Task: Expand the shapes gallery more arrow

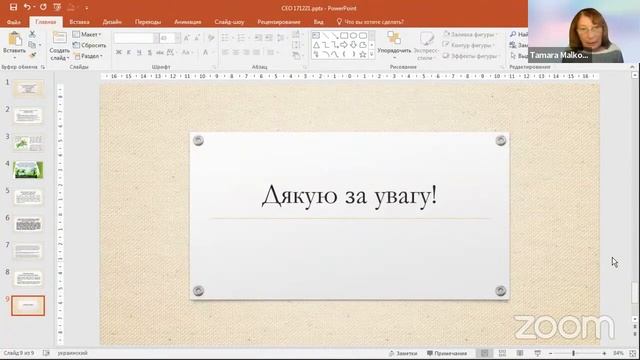Action: click(371, 54)
